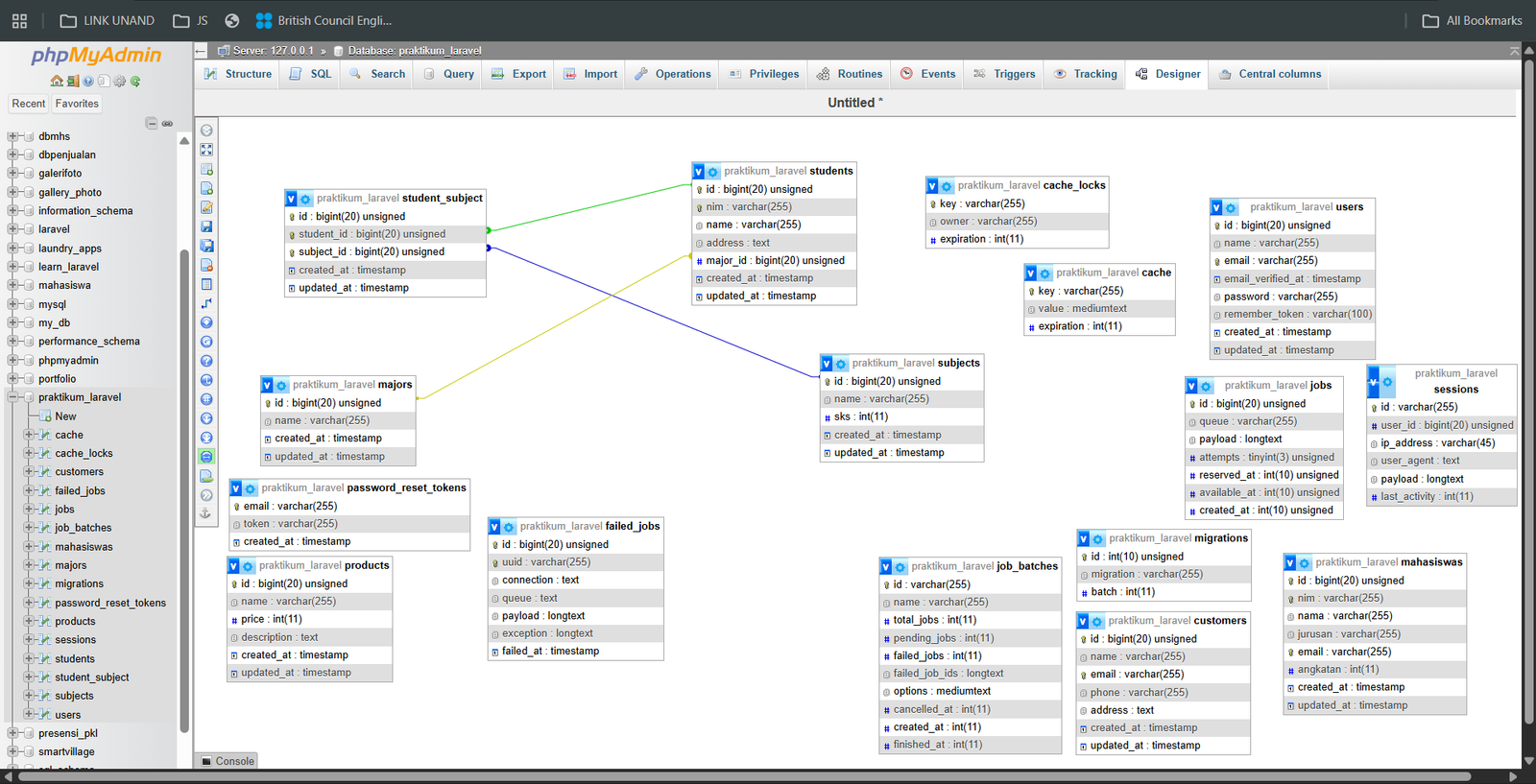The width and height of the screenshot is (1536, 784).
Task: Click the Toggle fullscreen icon in designer sidebar
Action: (206, 150)
